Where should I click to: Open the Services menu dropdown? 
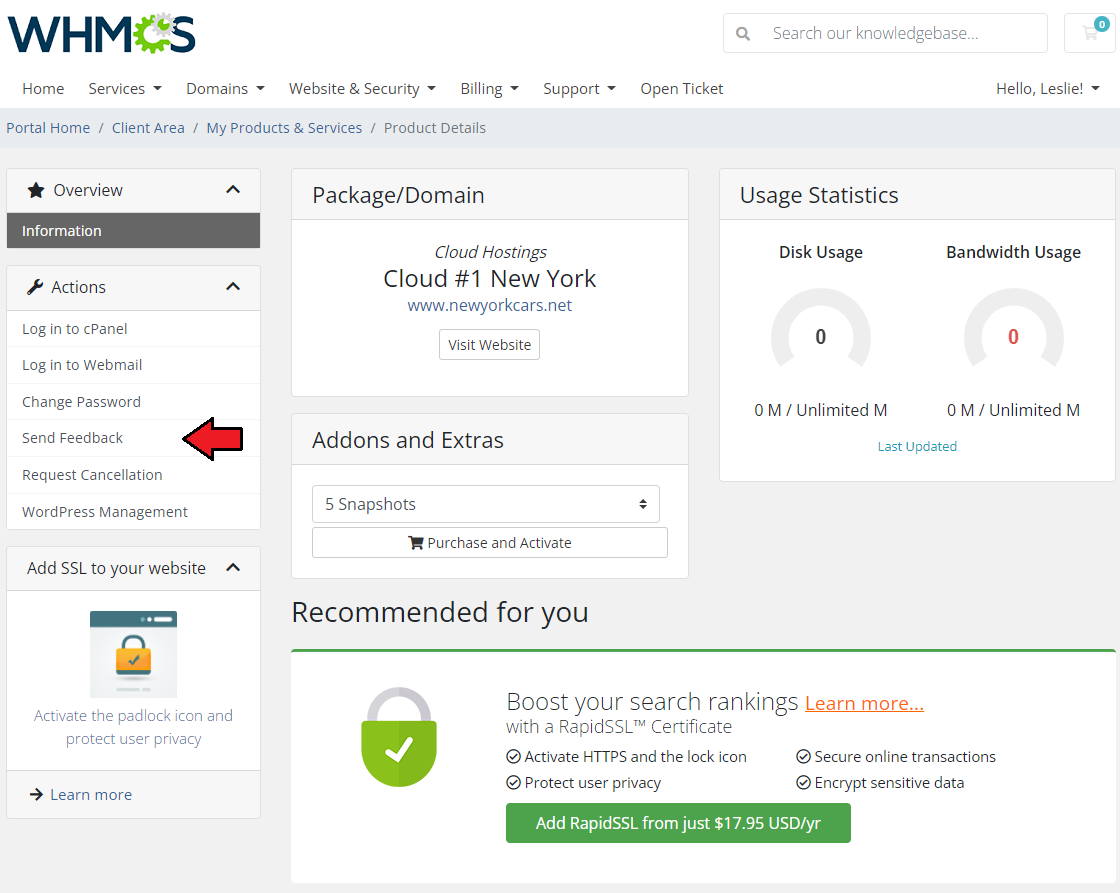pos(125,89)
